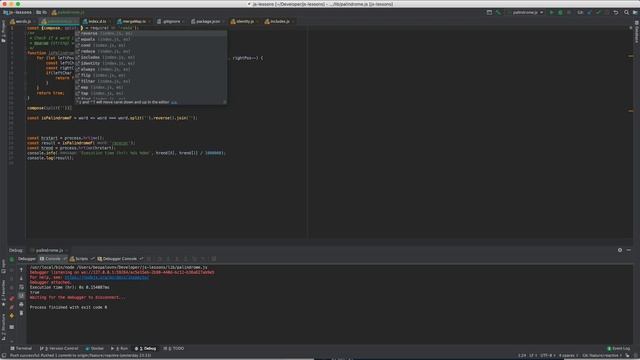Choose 'reverse' from the completion popup

(x=151, y=33)
